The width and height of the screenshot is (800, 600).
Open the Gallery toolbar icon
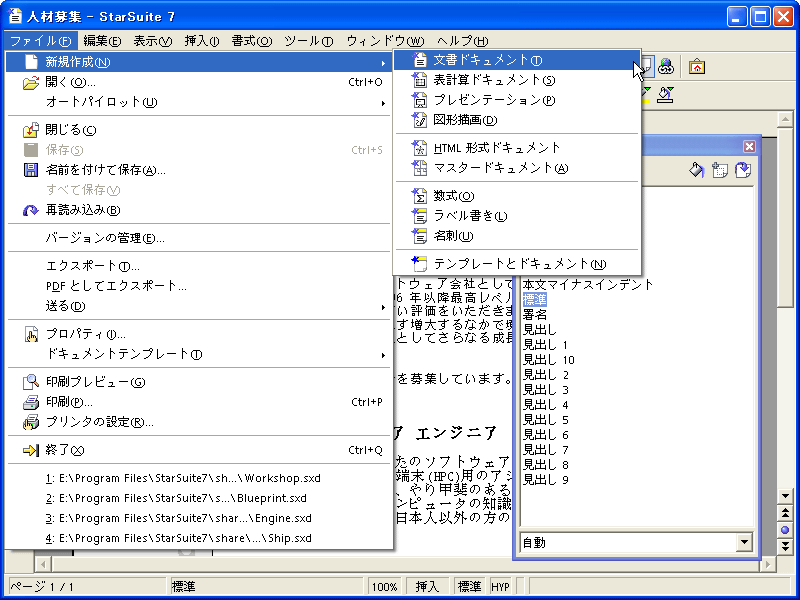pos(697,66)
